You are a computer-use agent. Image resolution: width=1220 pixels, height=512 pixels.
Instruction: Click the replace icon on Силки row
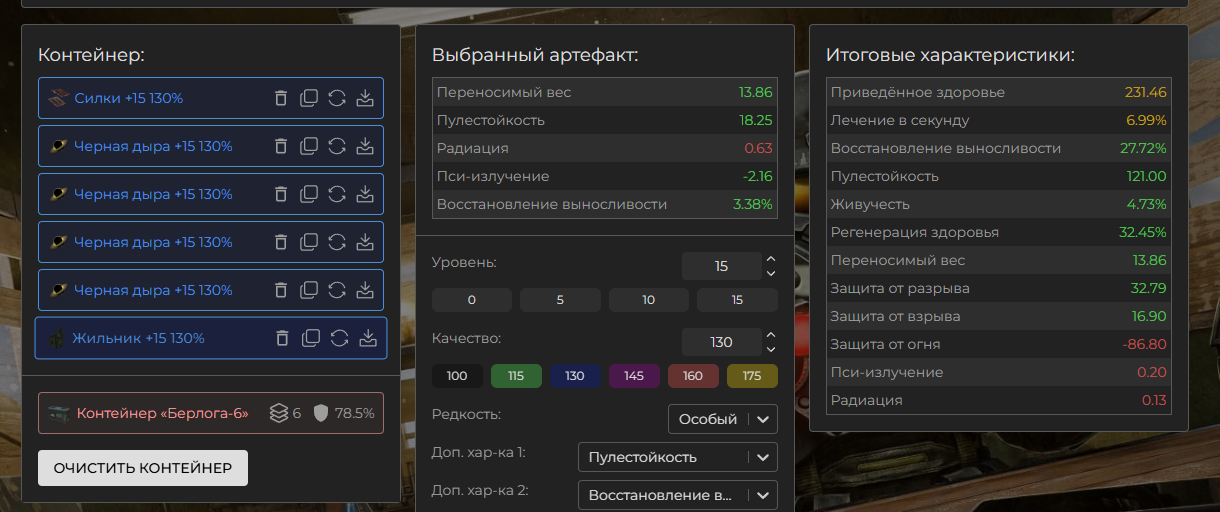[x=337, y=98]
